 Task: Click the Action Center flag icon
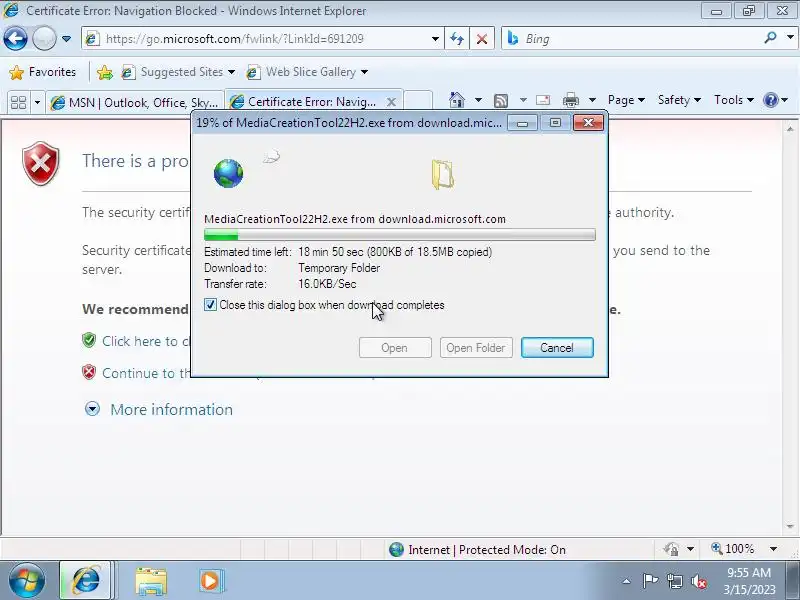pyautogui.click(x=649, y=581)
